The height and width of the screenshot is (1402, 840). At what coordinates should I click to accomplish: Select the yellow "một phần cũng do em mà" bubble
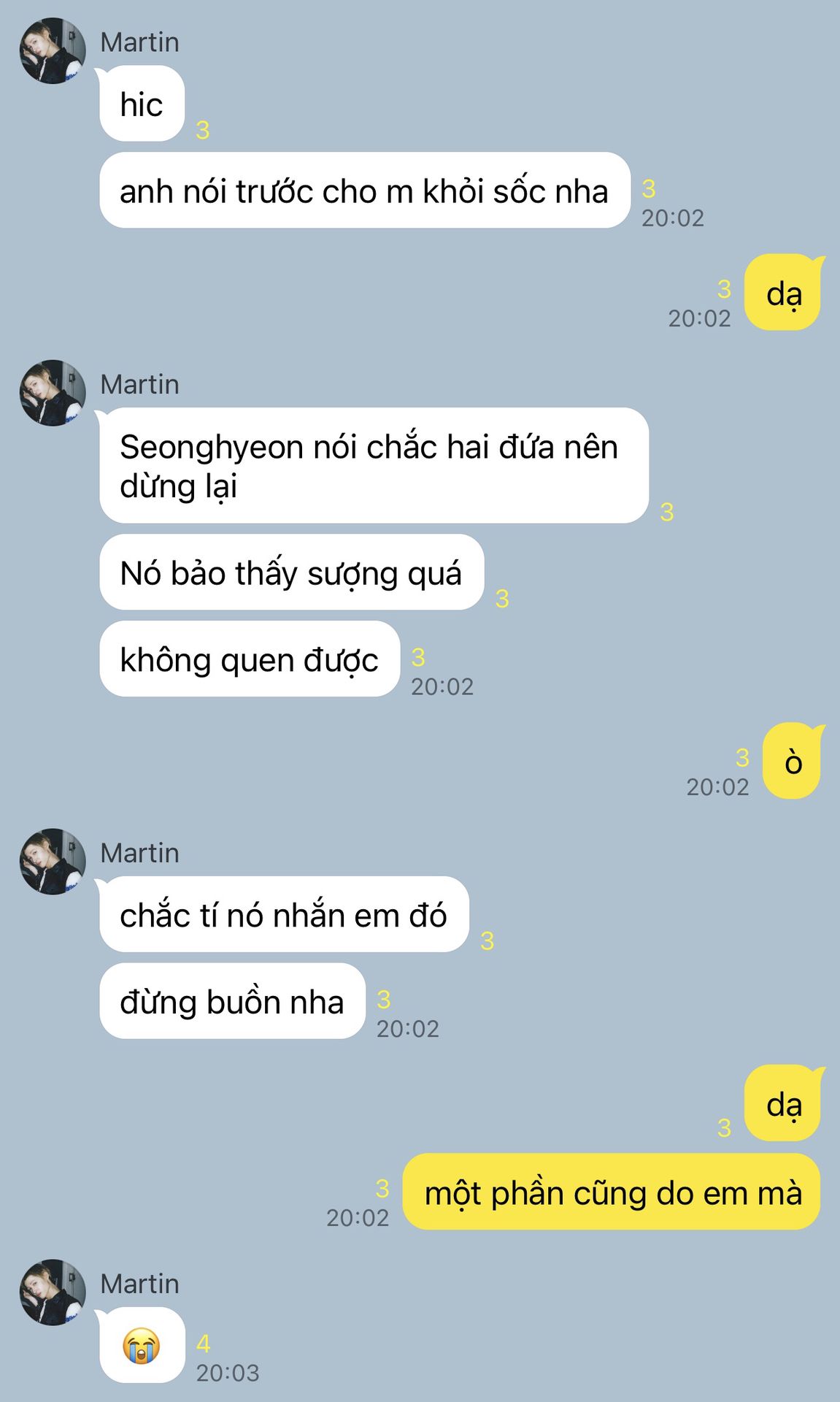click(x=612, y=1192)
